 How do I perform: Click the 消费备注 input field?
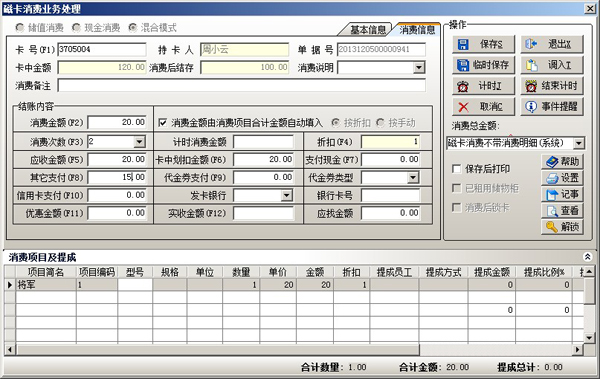[x=241, y=85]
